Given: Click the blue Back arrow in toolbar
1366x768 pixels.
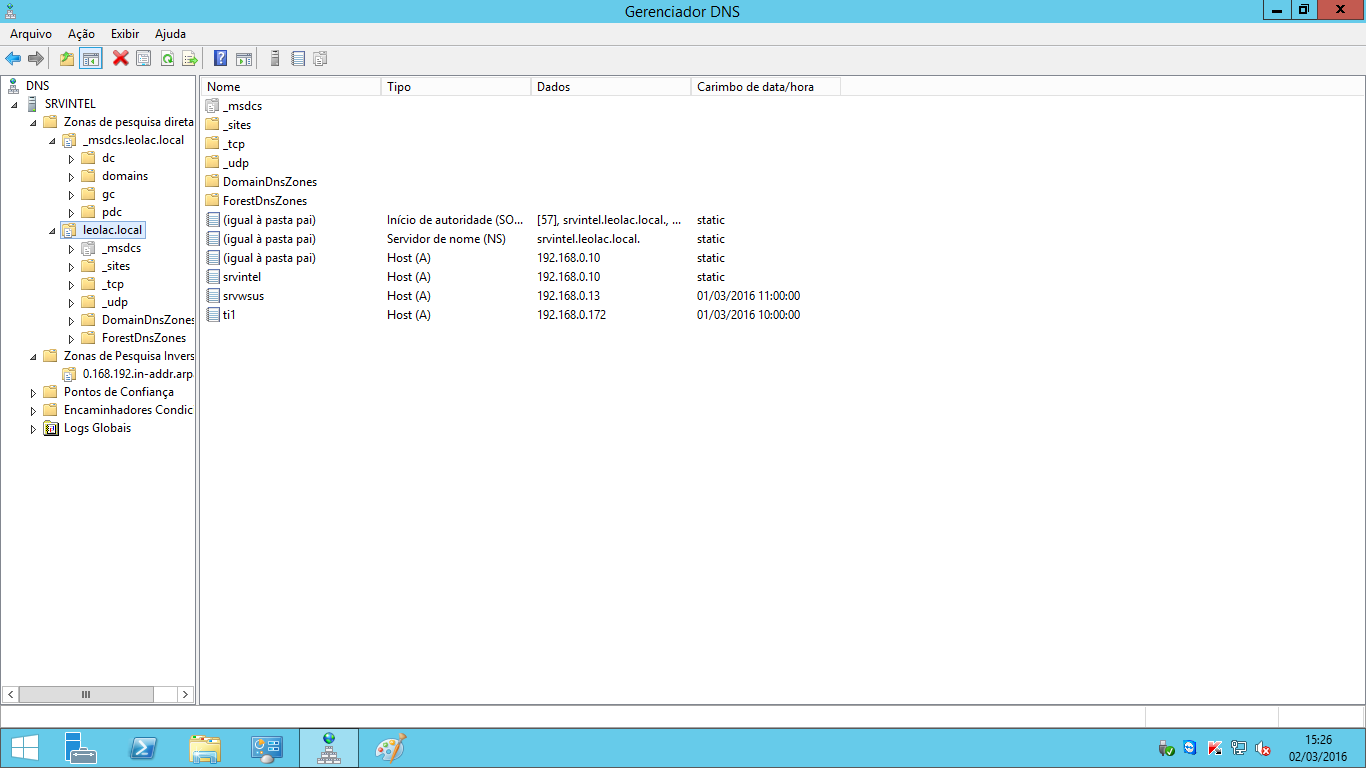Looking at the screenshot, I should (x=13, y=59).
